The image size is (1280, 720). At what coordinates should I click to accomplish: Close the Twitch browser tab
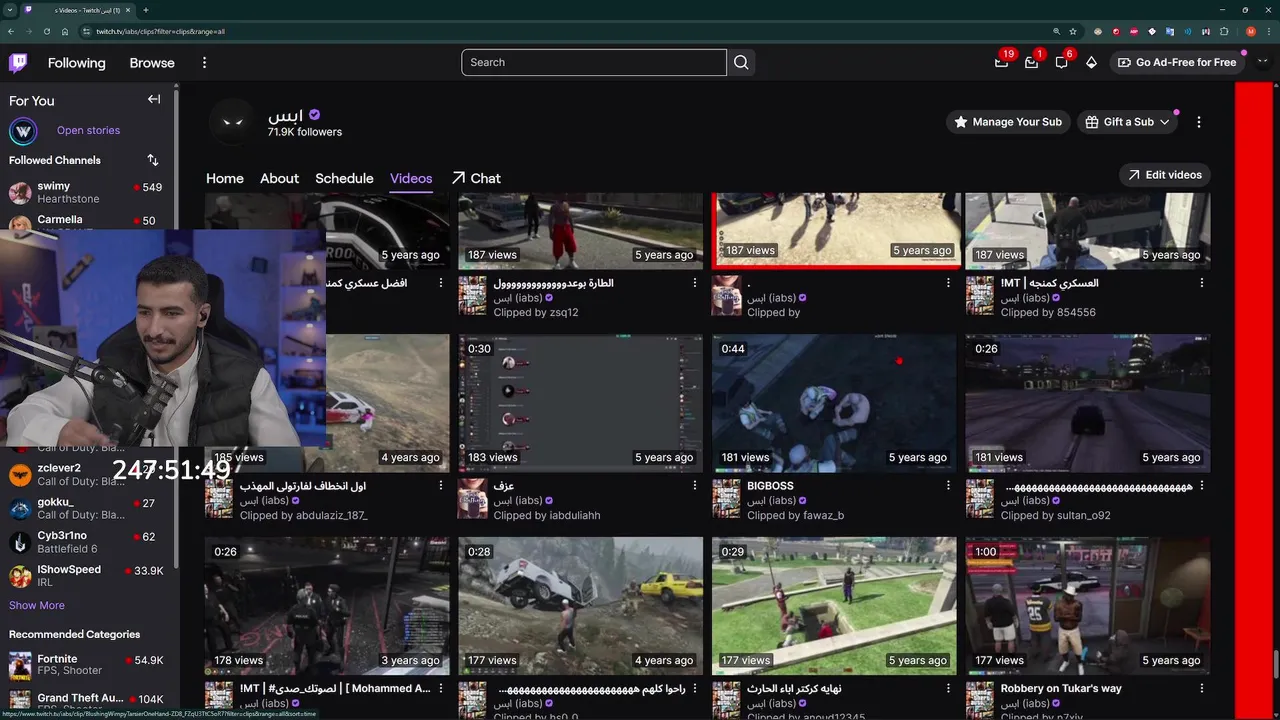pos(129,10)
